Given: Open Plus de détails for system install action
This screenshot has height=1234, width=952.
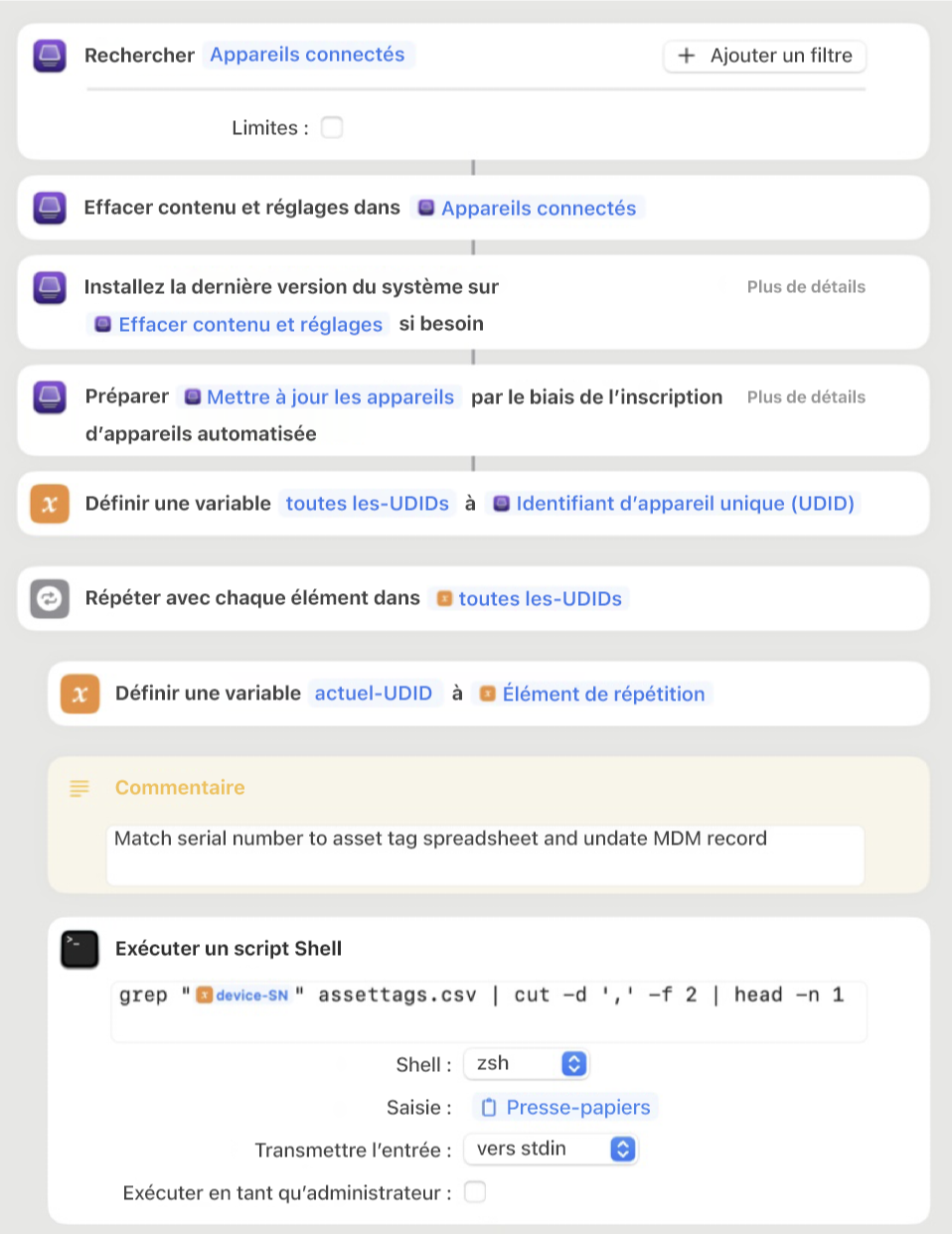Looking at the screenshot, I should pyautogui.click(x=806, y=286).
